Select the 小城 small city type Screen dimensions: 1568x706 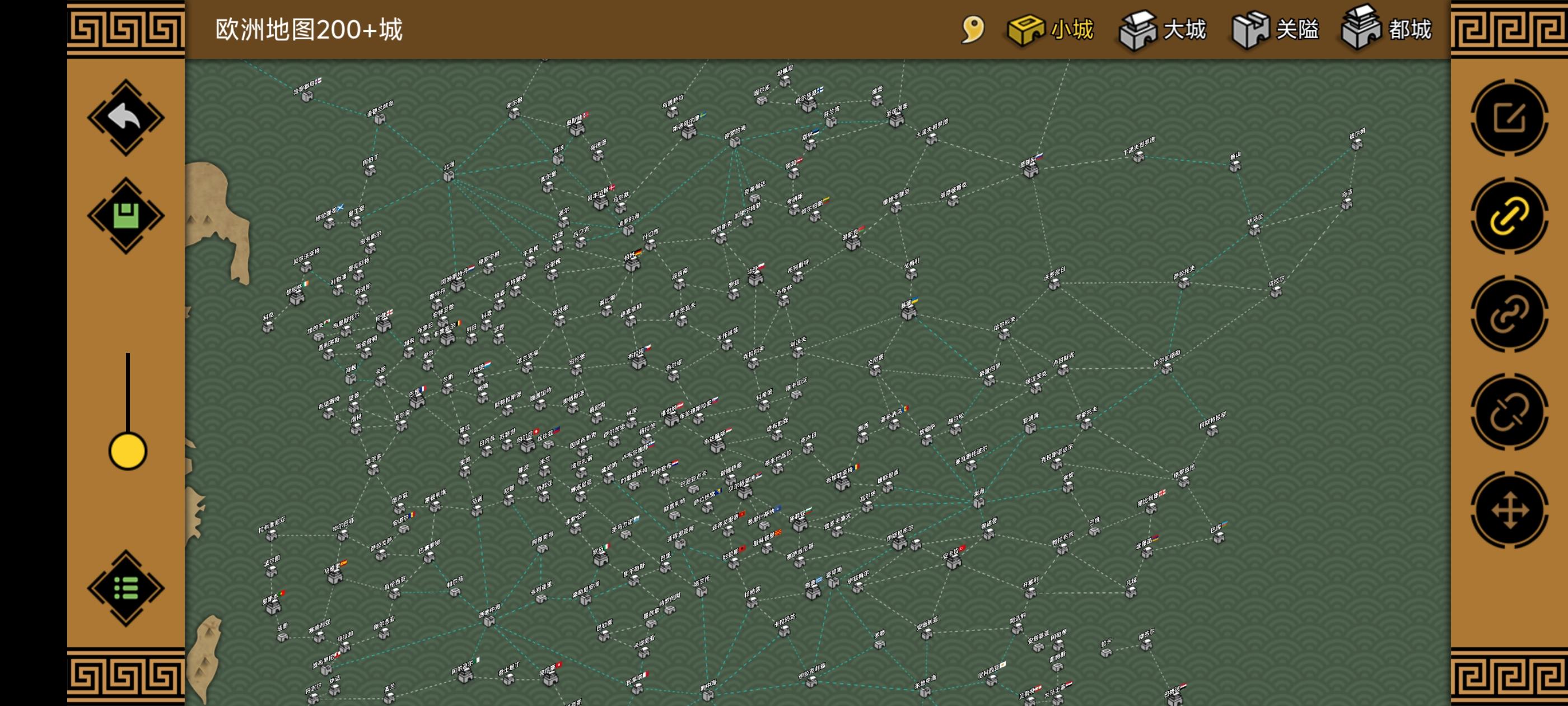tap(1051, 29)
